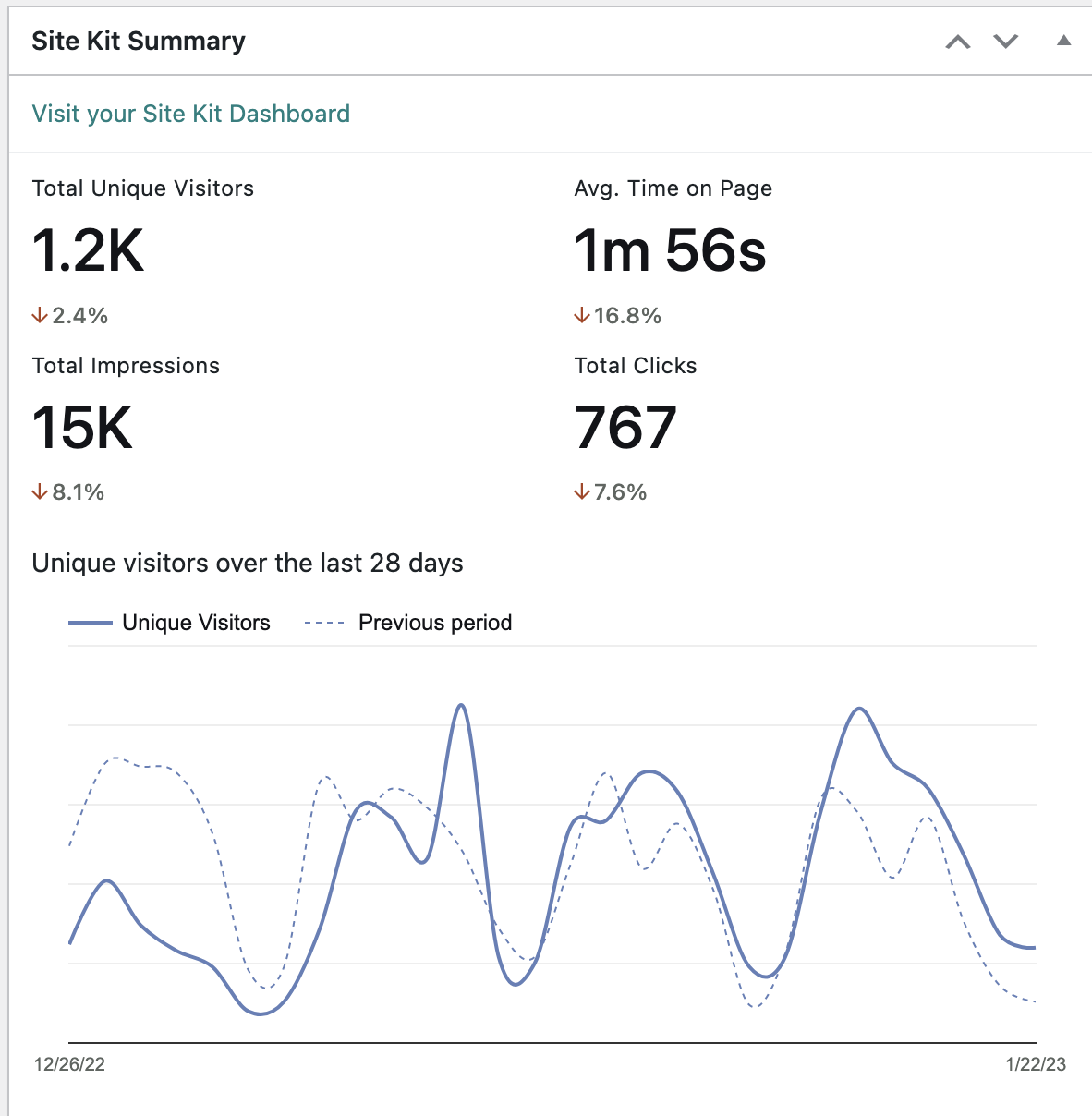Click the 1.2K unique visitors value
This screenshot has width=1092, height=1116.
[x=87, y=249]
